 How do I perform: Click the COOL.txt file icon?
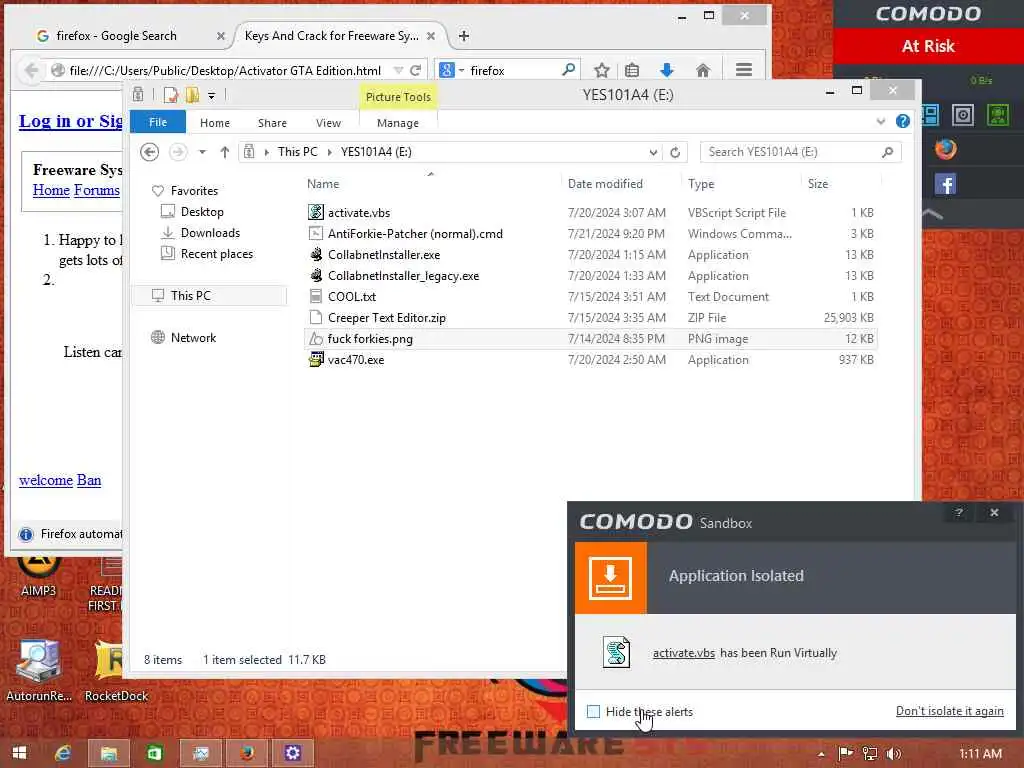(315, 296)
